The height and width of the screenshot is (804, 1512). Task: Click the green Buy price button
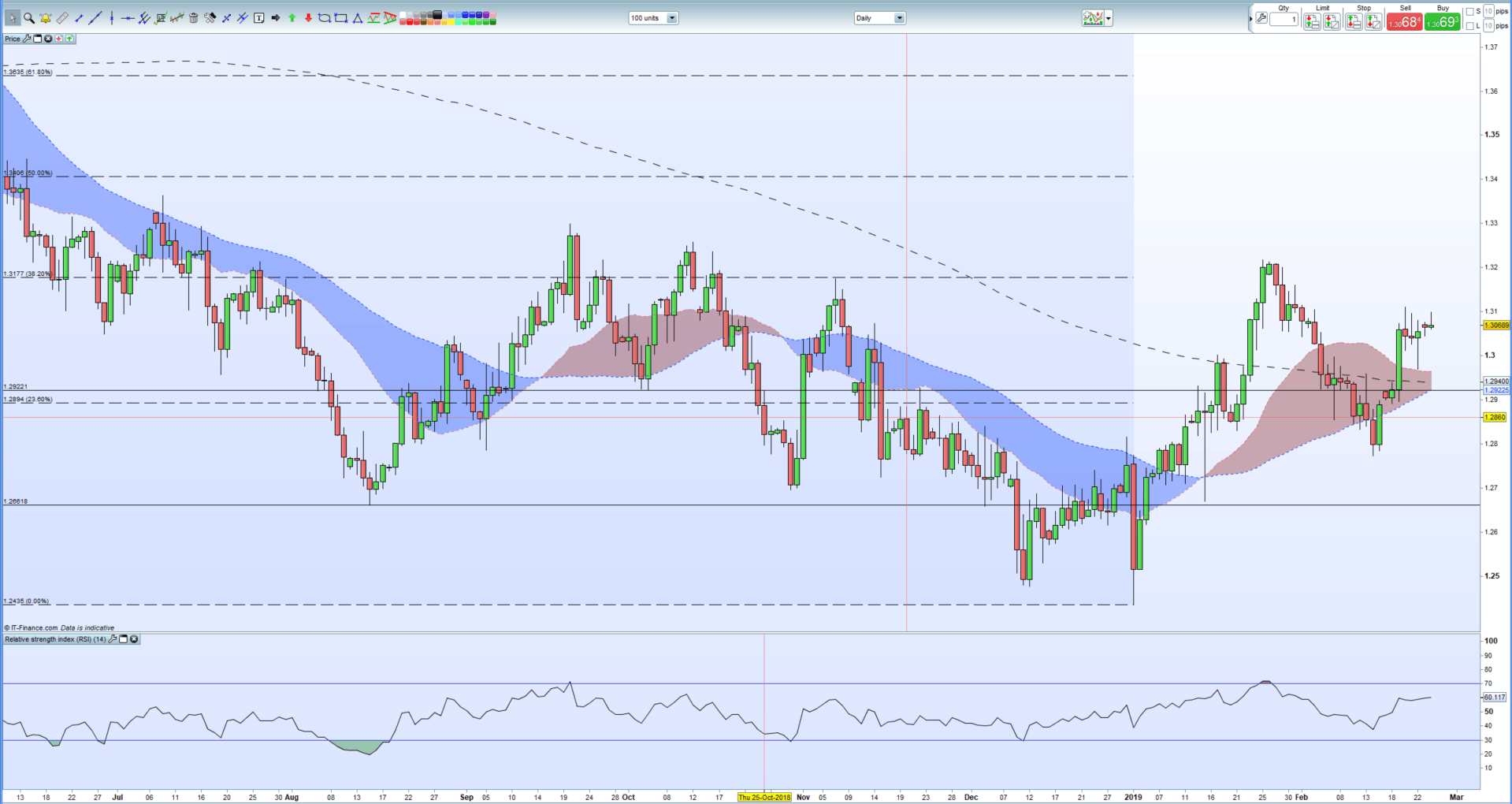pos(1443,21)
